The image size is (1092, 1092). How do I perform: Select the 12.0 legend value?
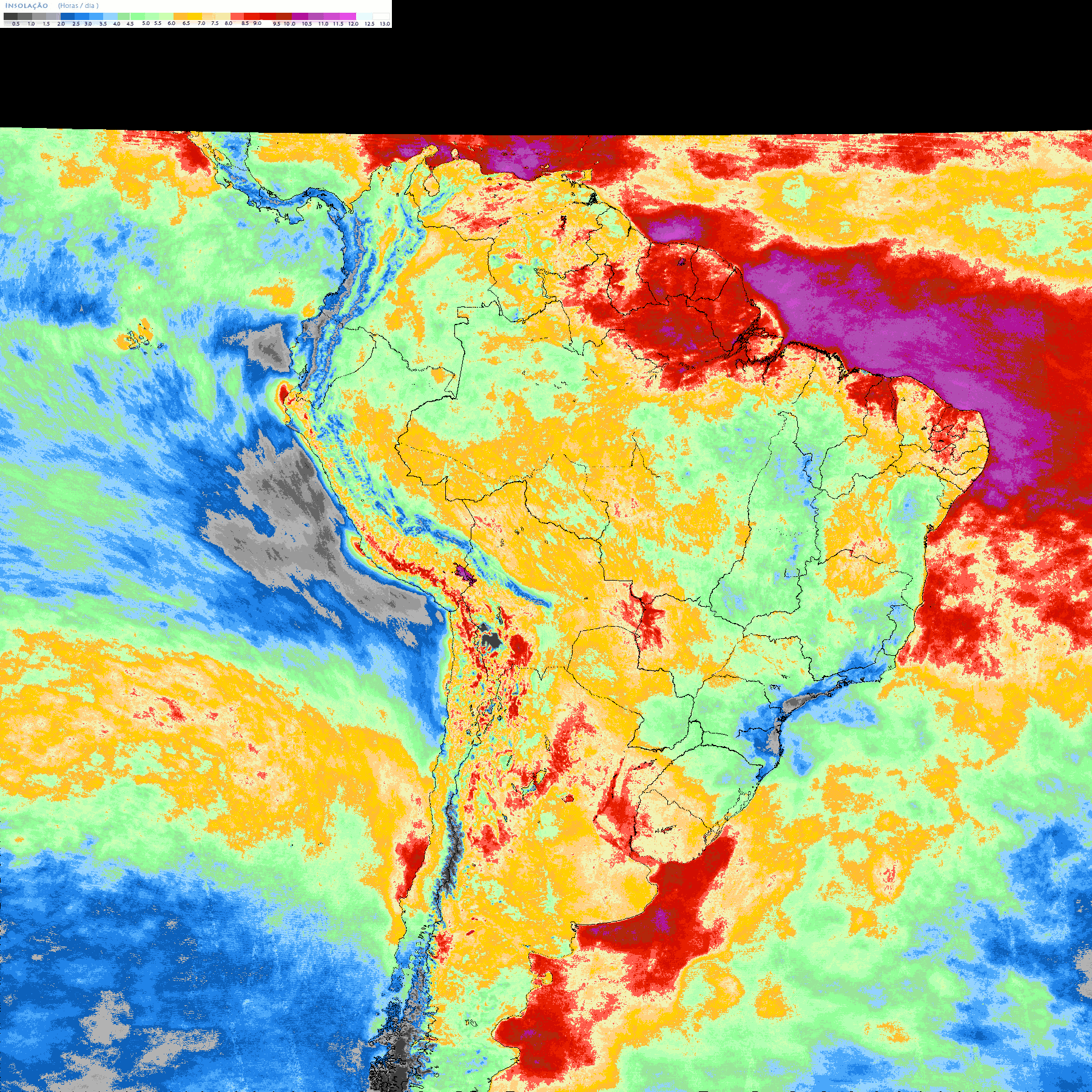[x=353, y=24]
